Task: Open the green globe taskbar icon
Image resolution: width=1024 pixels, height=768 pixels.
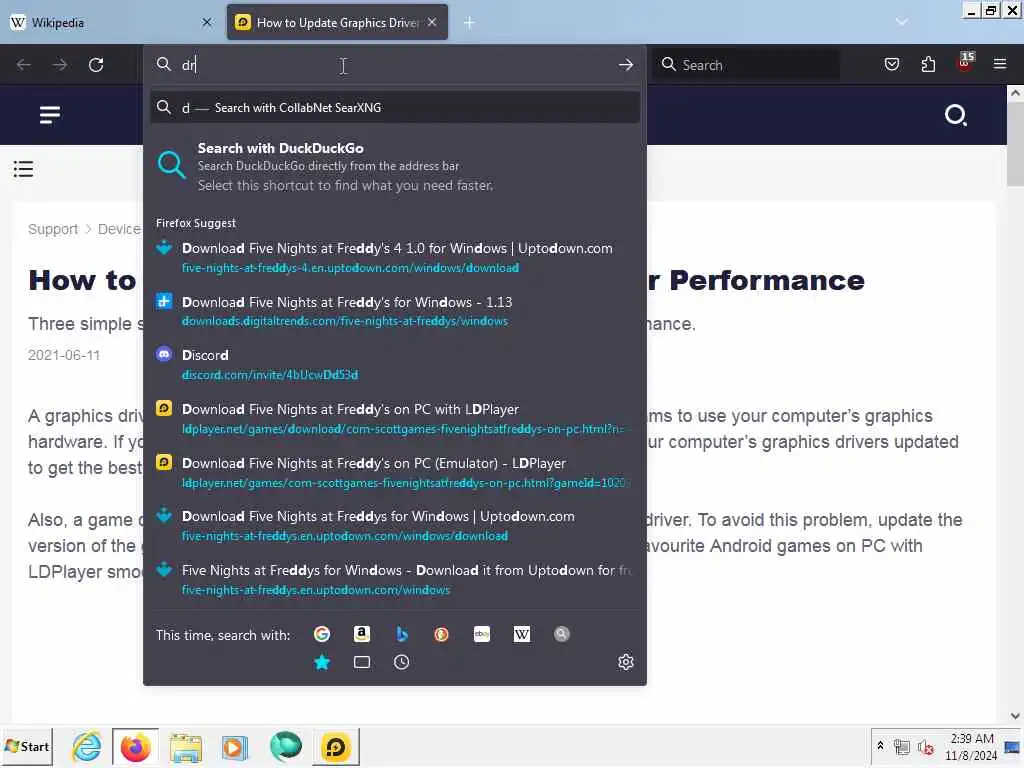Action: coord(285,746)
